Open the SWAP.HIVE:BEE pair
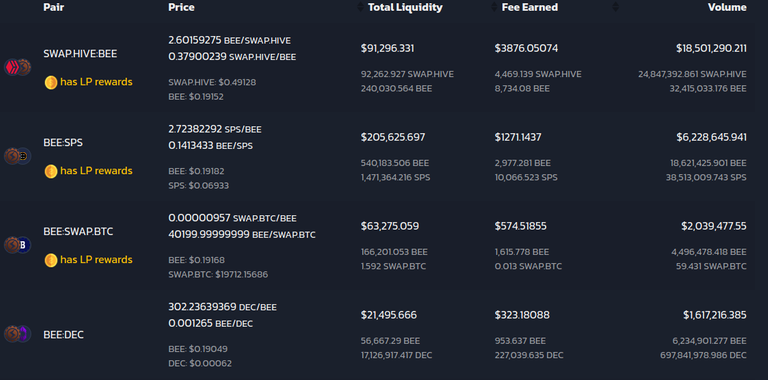This screenshot has height=380, width=768. tap(80, 54)
